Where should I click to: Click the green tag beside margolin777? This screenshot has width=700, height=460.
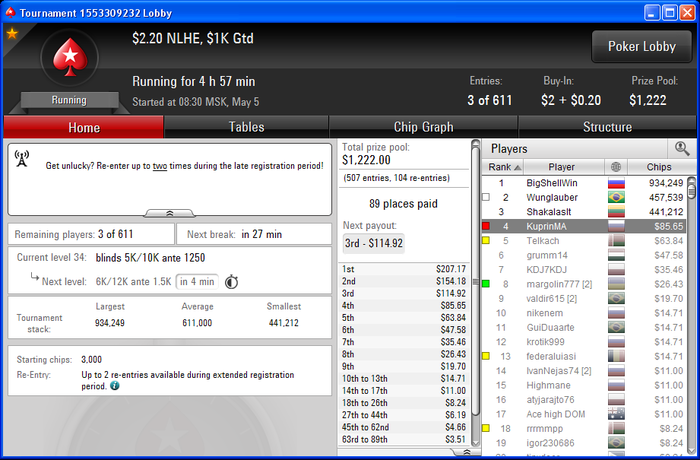coord(486,284)
